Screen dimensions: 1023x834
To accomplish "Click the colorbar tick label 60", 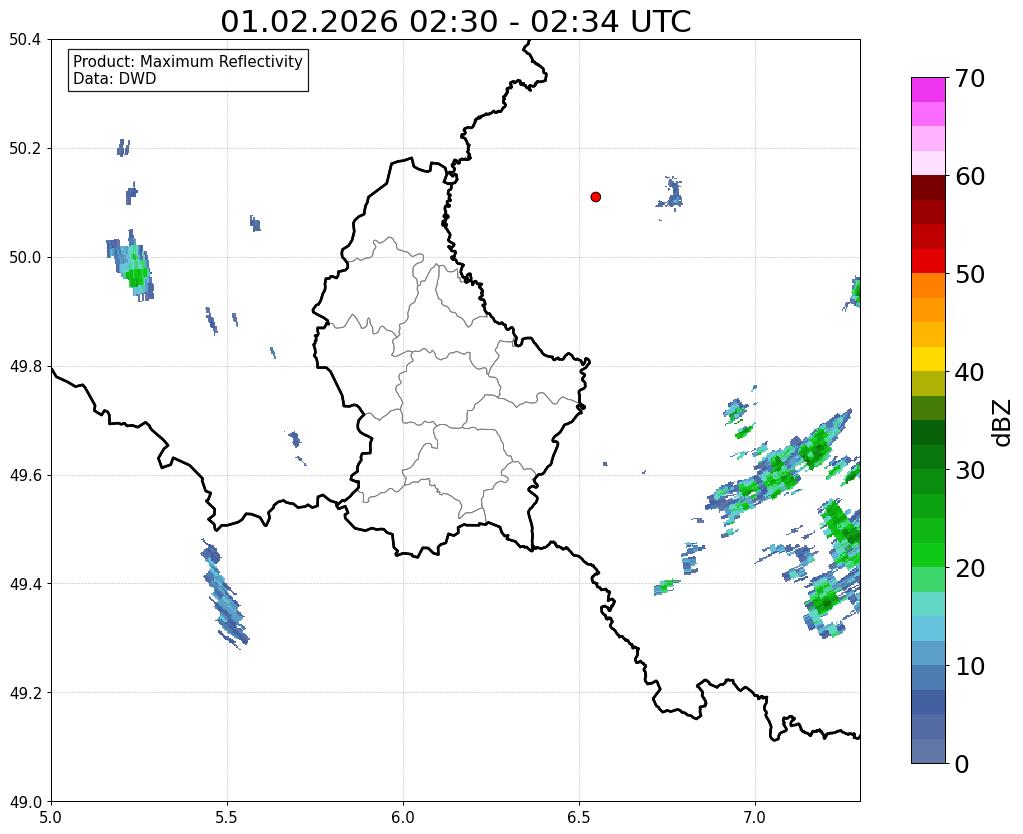I will (969, 176).
